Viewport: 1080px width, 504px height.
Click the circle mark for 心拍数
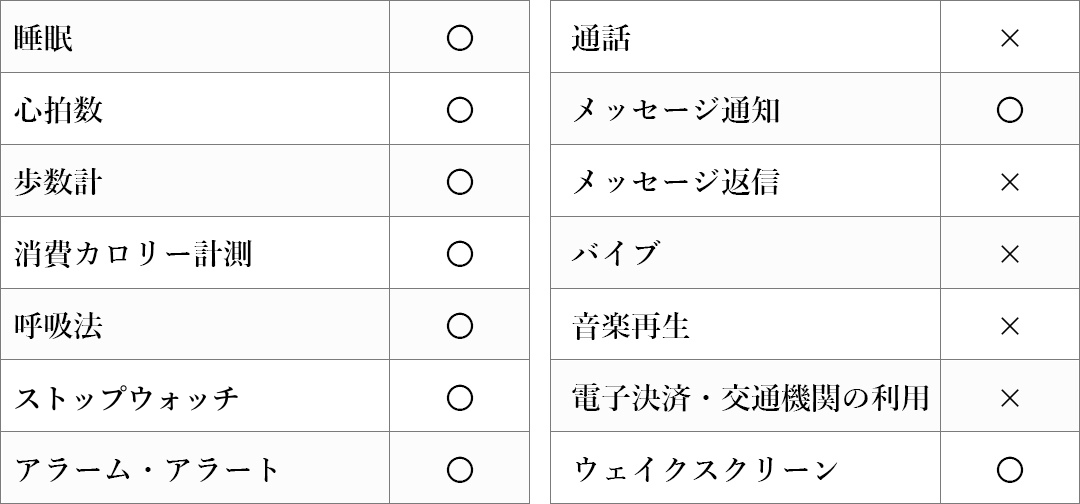459,110
